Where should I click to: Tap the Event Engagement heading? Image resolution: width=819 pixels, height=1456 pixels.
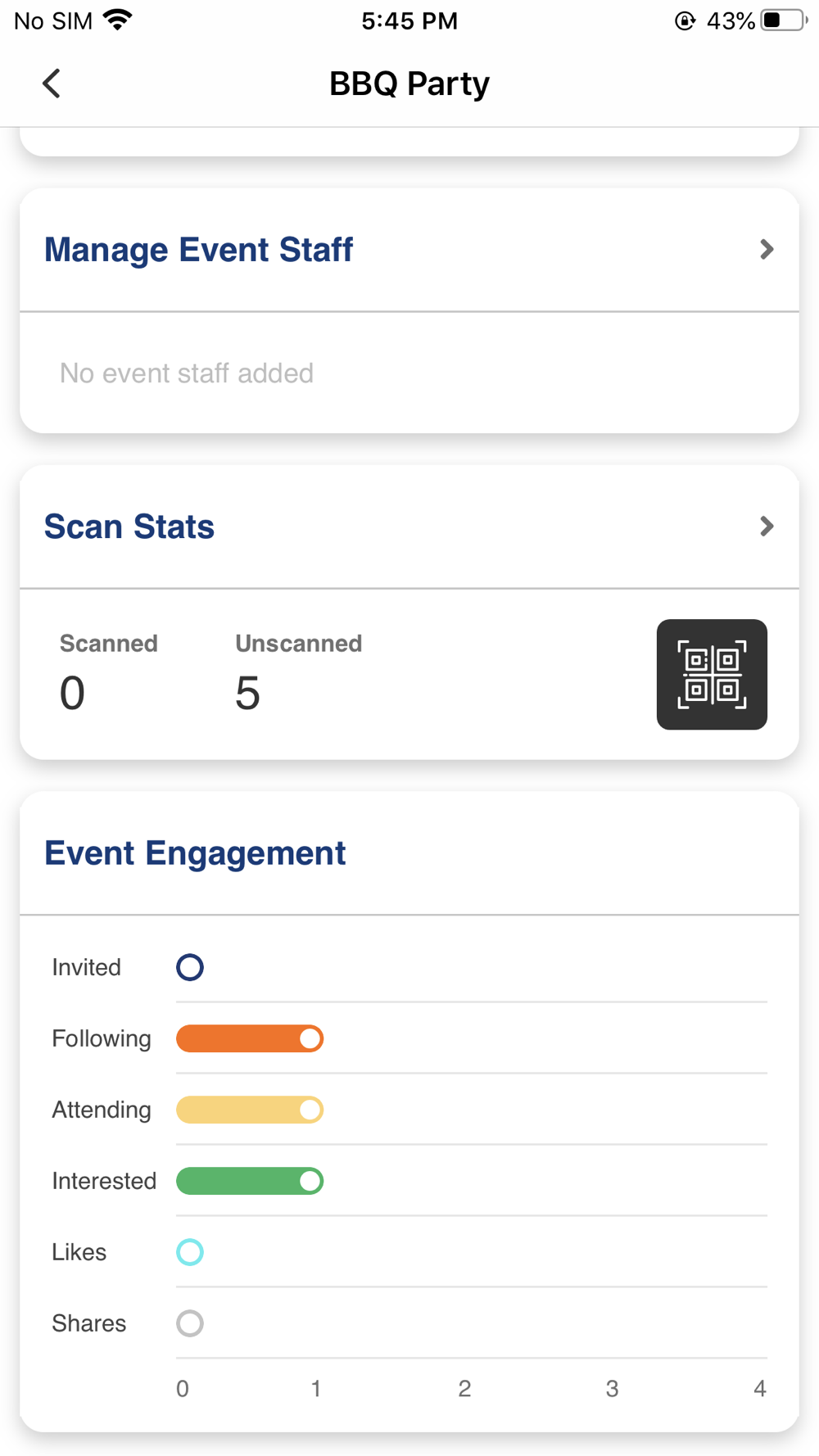coord(195,853)
